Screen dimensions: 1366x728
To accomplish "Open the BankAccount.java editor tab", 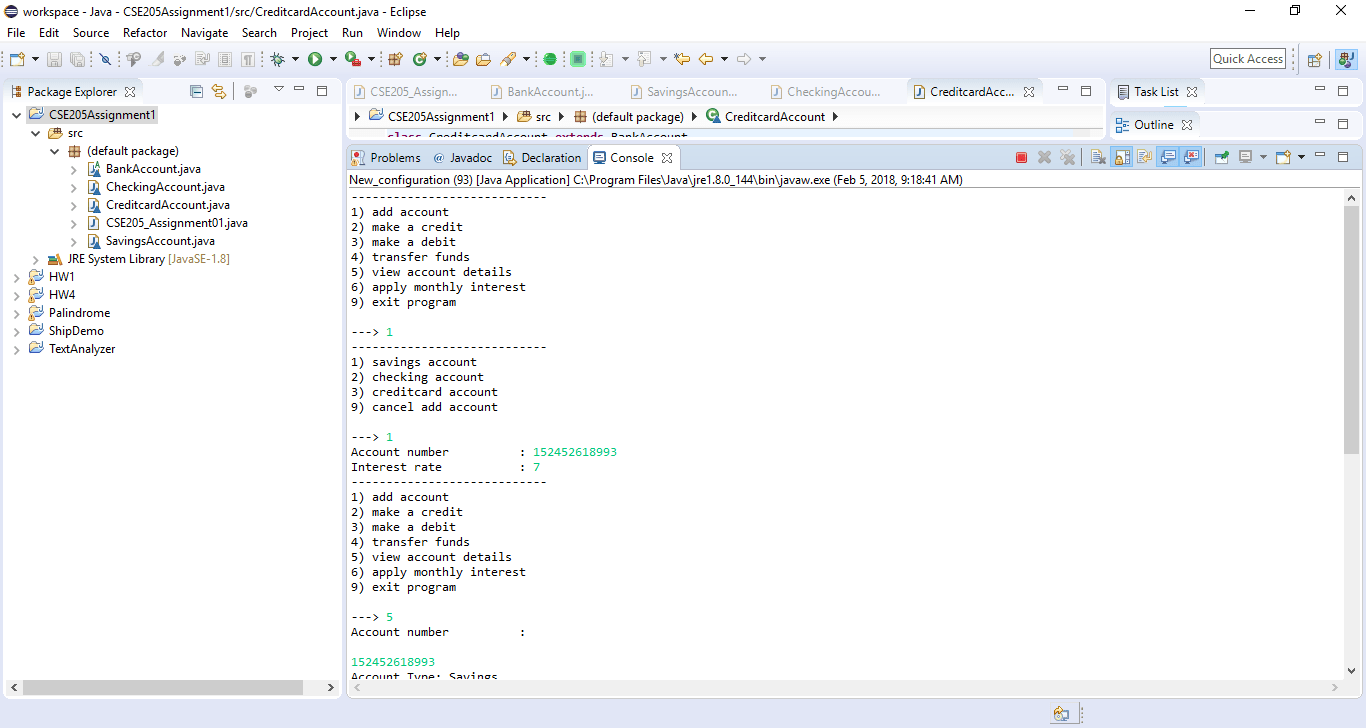I will click(x=542, y=92).
